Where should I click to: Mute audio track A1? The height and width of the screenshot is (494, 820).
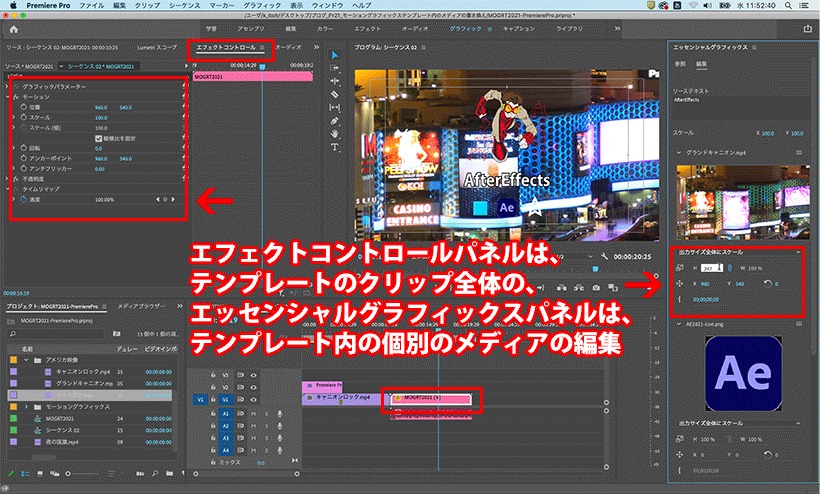(x=254, y=413)
